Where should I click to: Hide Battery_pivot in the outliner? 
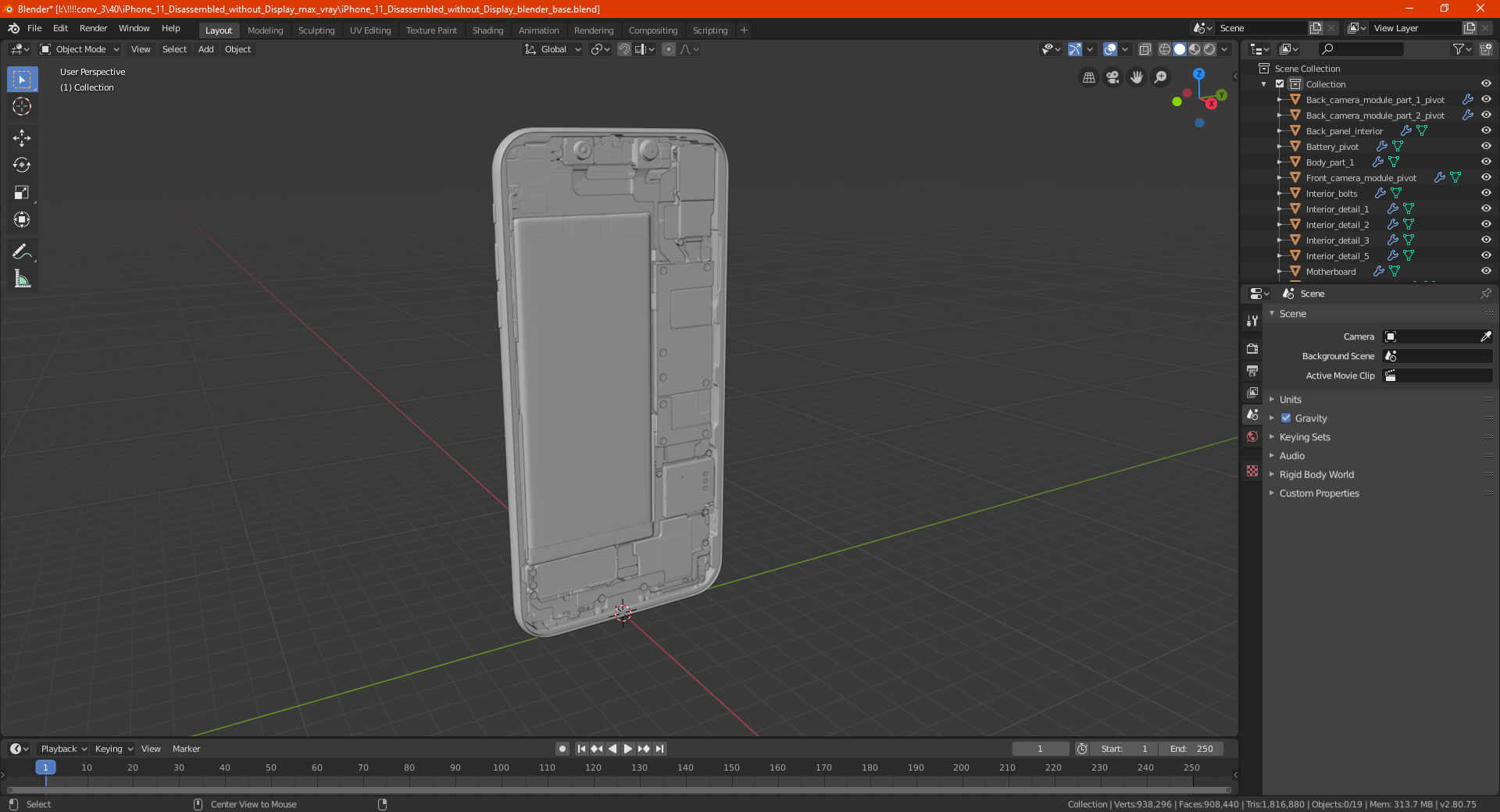coord(1486,147)
